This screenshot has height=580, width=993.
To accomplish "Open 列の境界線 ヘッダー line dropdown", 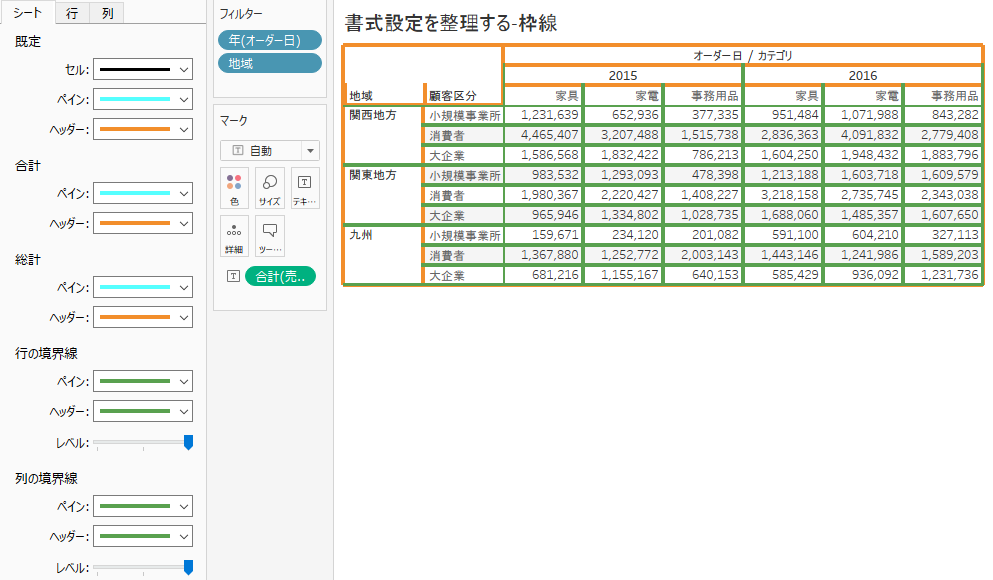I will (143, 536).
